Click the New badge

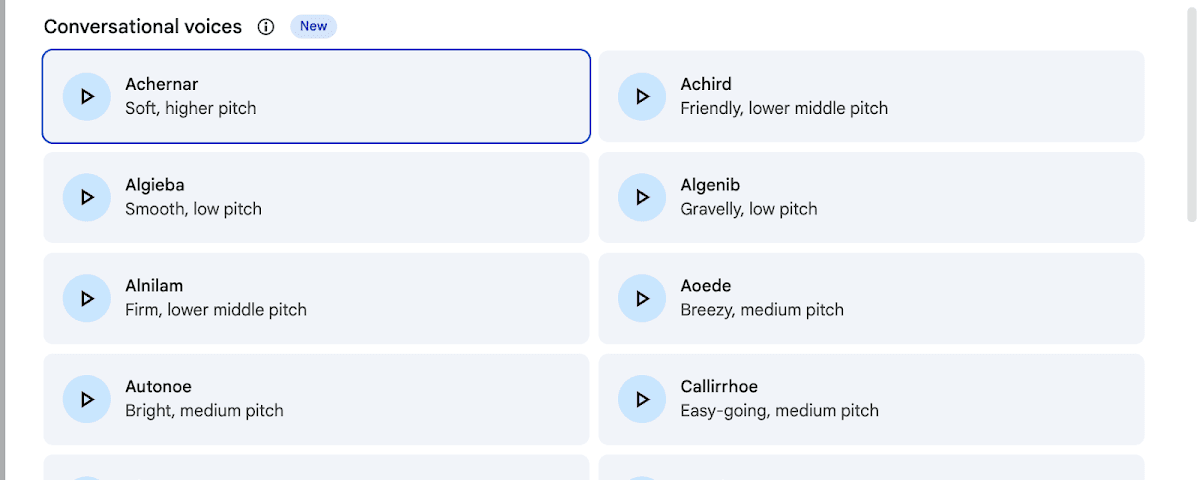(313, 27)
